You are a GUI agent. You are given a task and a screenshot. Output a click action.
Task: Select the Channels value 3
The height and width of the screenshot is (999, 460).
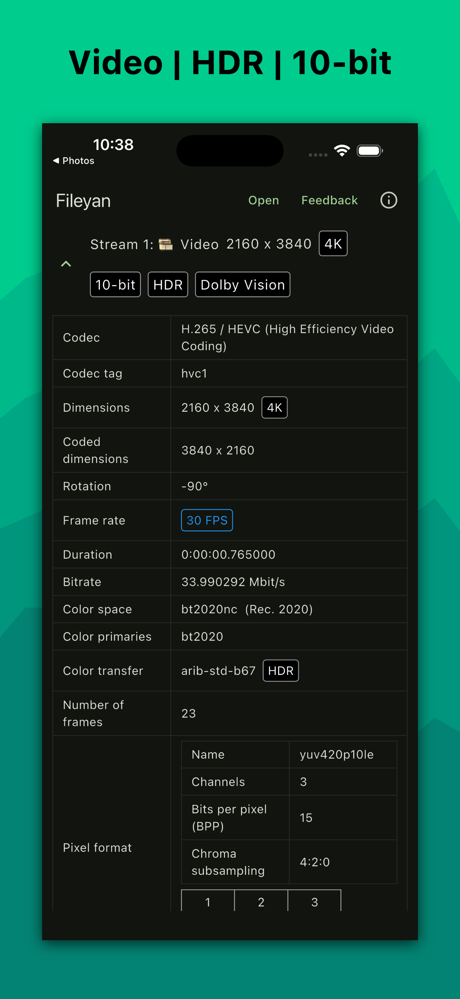(303, 782)
